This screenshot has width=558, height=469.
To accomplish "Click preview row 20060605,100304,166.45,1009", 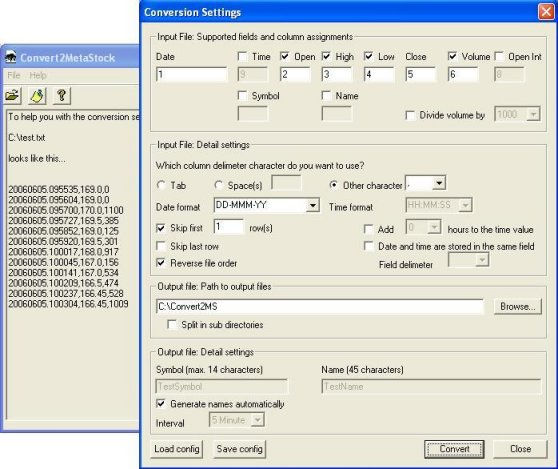I will coord(68,304).
